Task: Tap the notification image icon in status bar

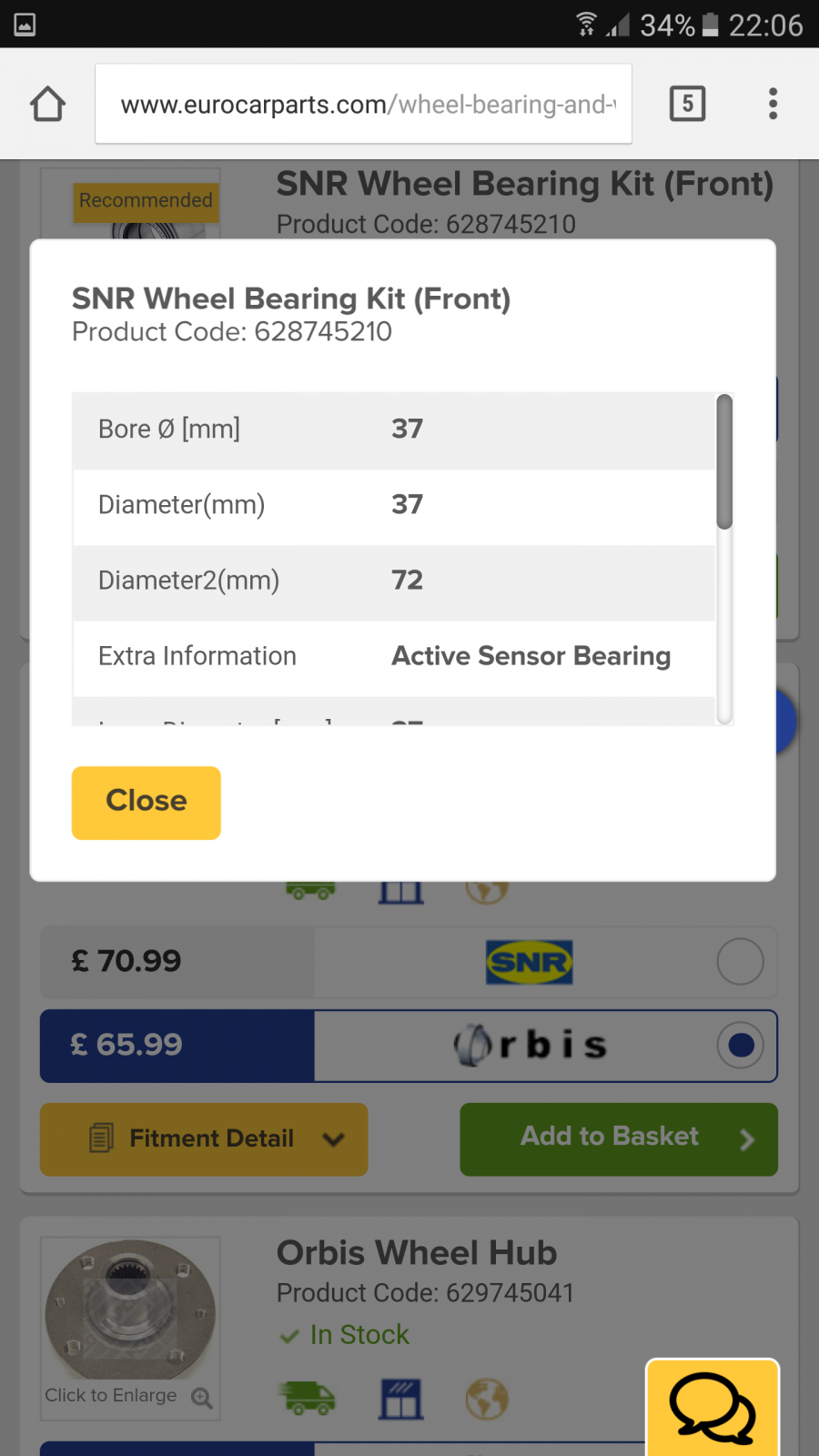Action: pos(25,25)
